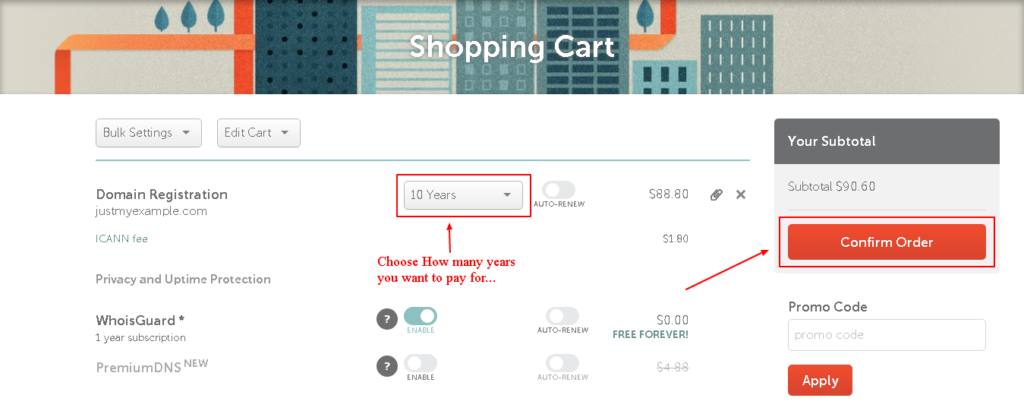Open WhoisGuard question mark help icon
The height and width of the screenshot is (414, 1024).
tap(387, 319)
